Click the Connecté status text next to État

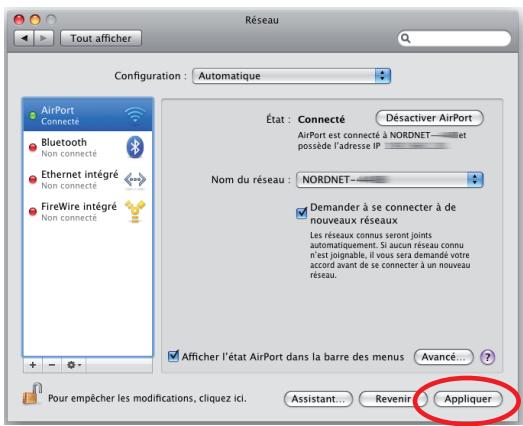[x=321, y=119]
